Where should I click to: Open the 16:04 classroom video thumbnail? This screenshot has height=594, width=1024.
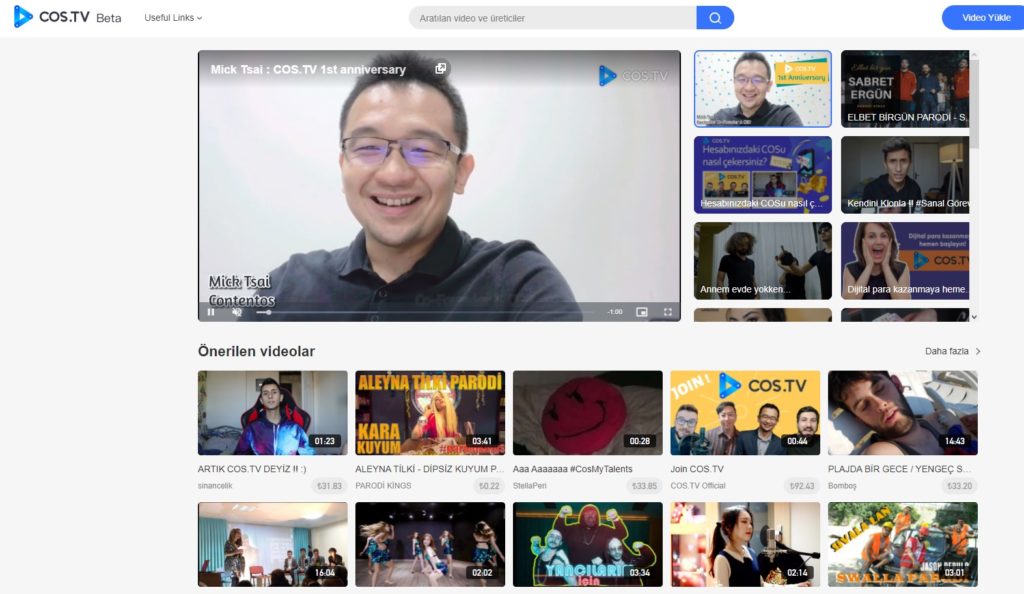point(272,544)
